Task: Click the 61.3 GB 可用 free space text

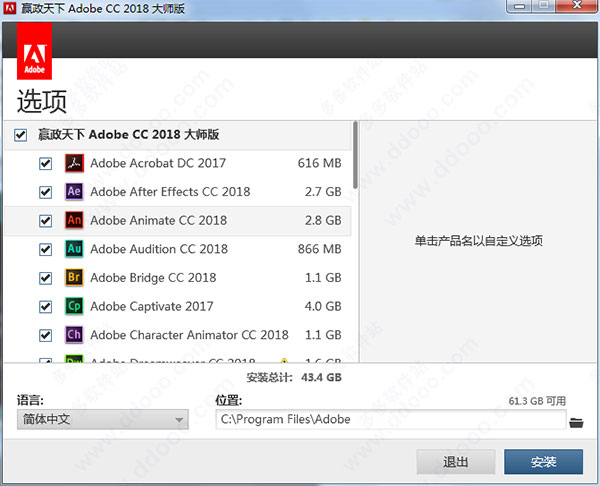Action: click(537, 401)
